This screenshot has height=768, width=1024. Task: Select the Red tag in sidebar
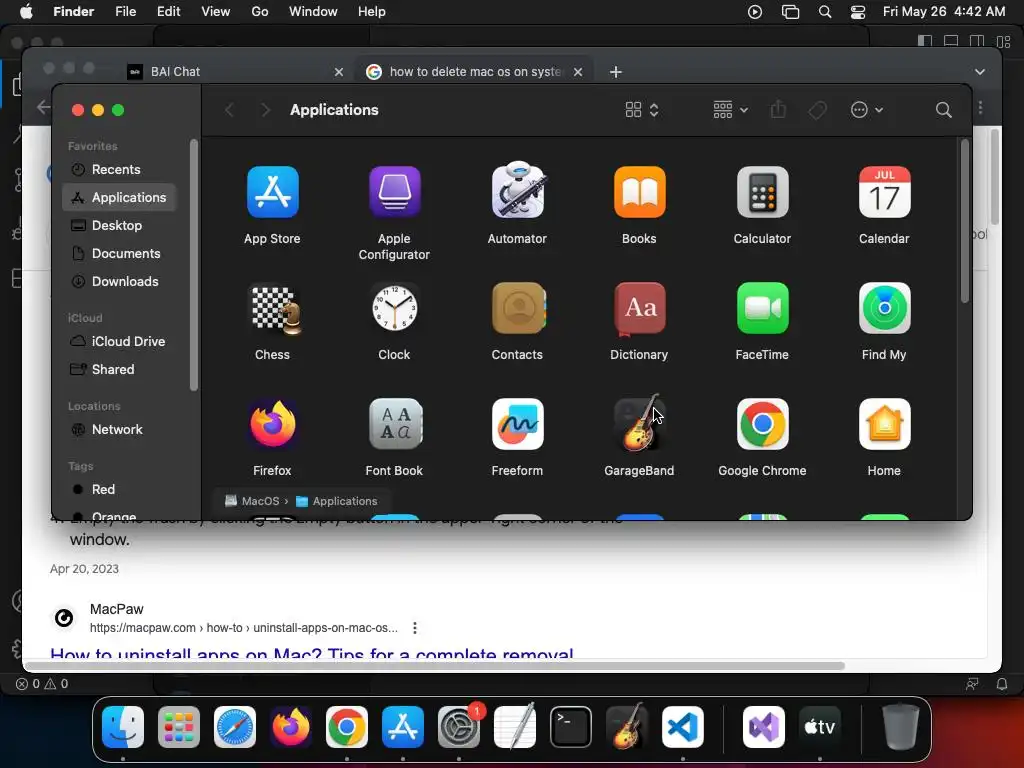(119, 489)
